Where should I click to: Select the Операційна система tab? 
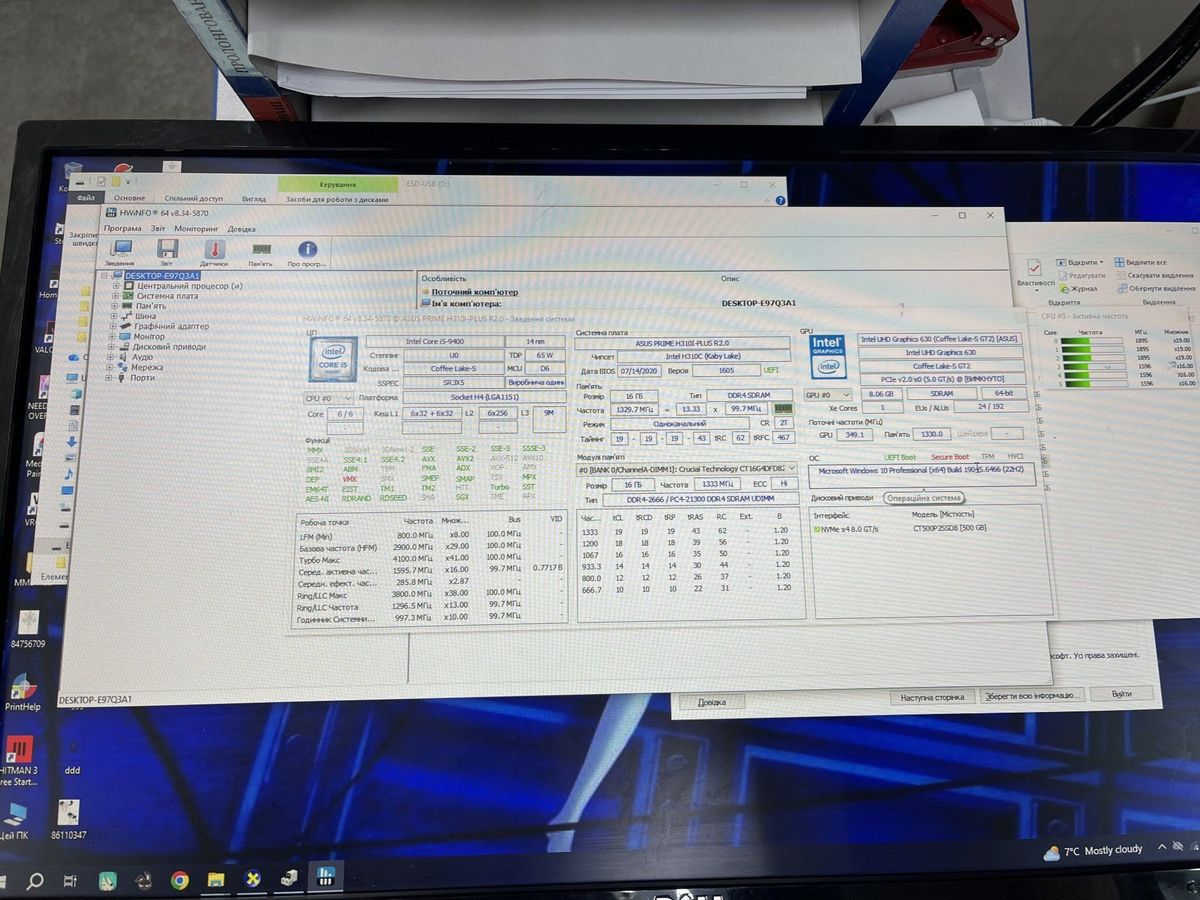(x=924, y=498)
